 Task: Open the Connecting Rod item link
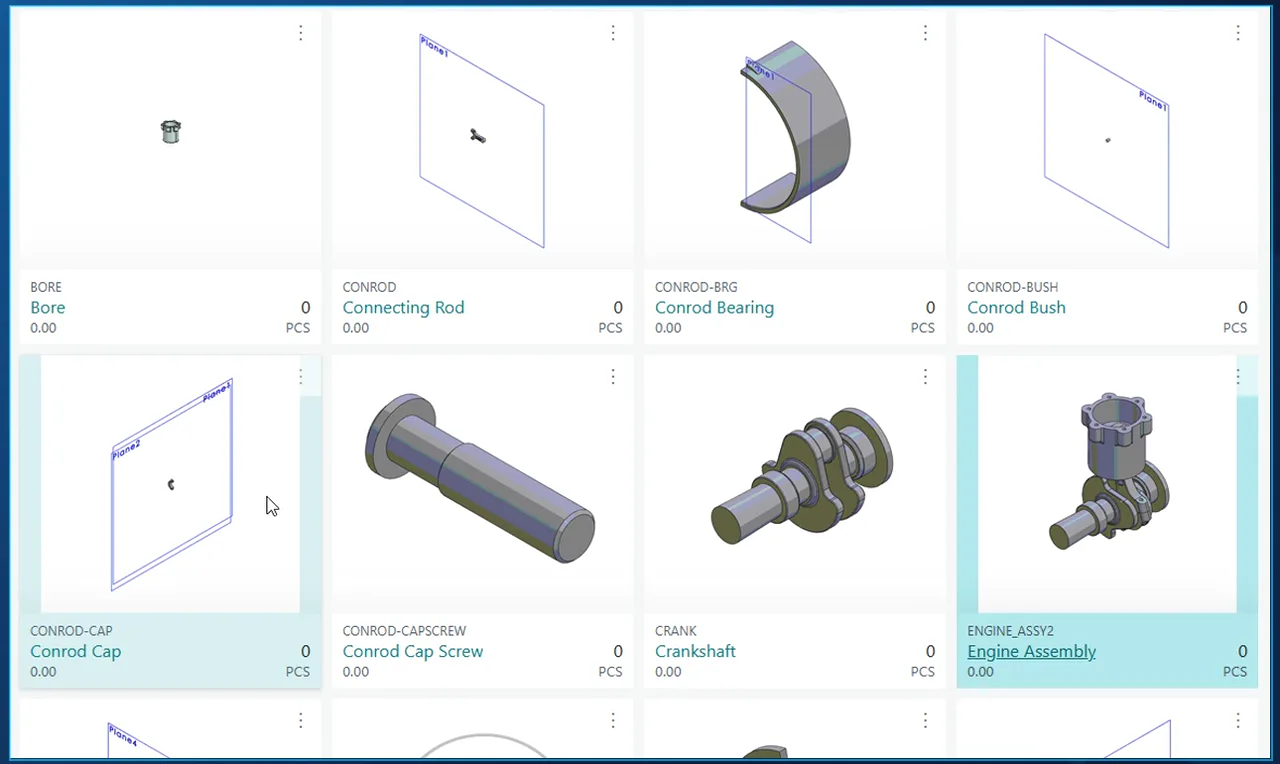(x=403, y=307)
